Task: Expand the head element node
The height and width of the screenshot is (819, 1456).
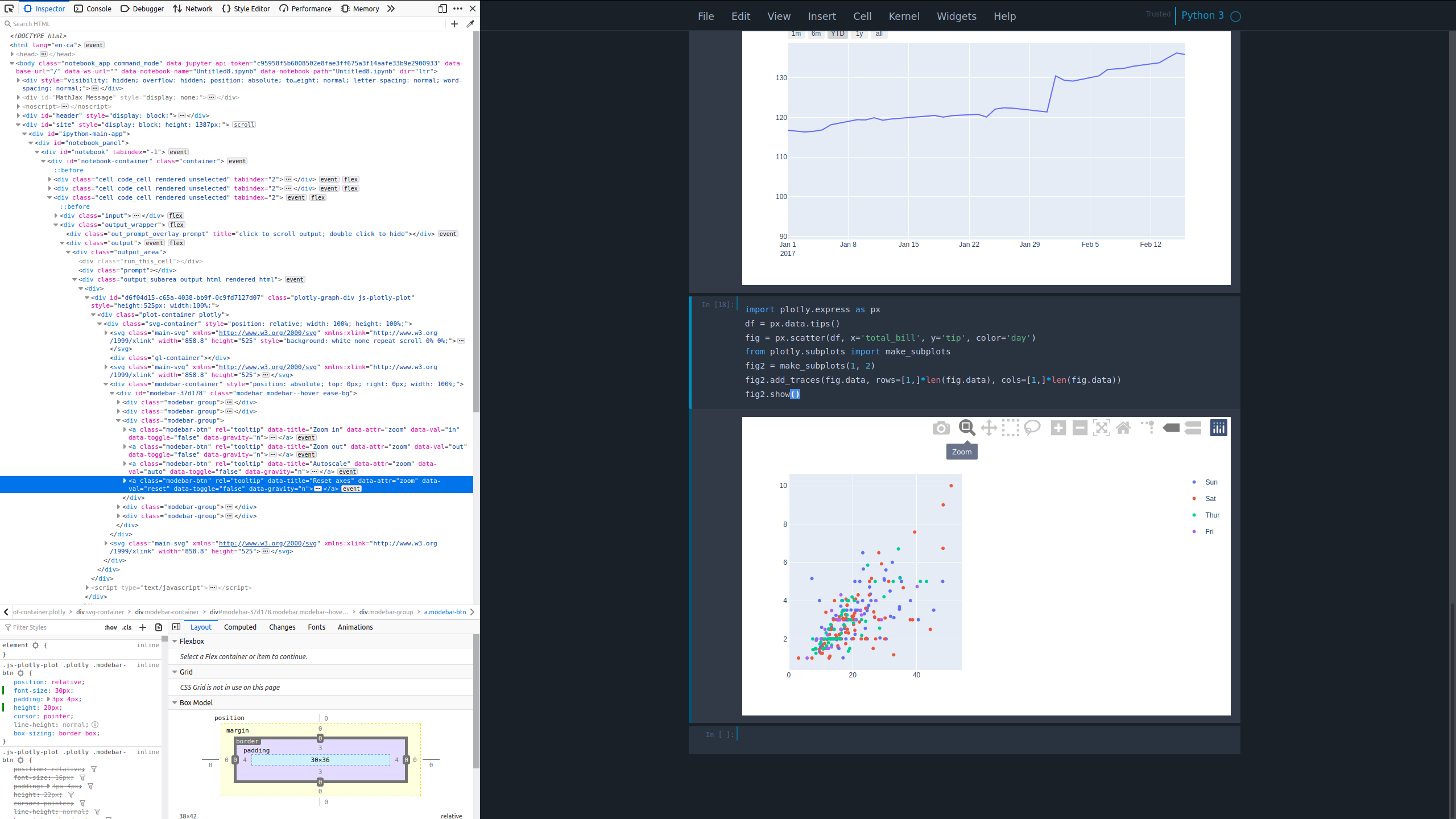Action: (x=12, y=54)
